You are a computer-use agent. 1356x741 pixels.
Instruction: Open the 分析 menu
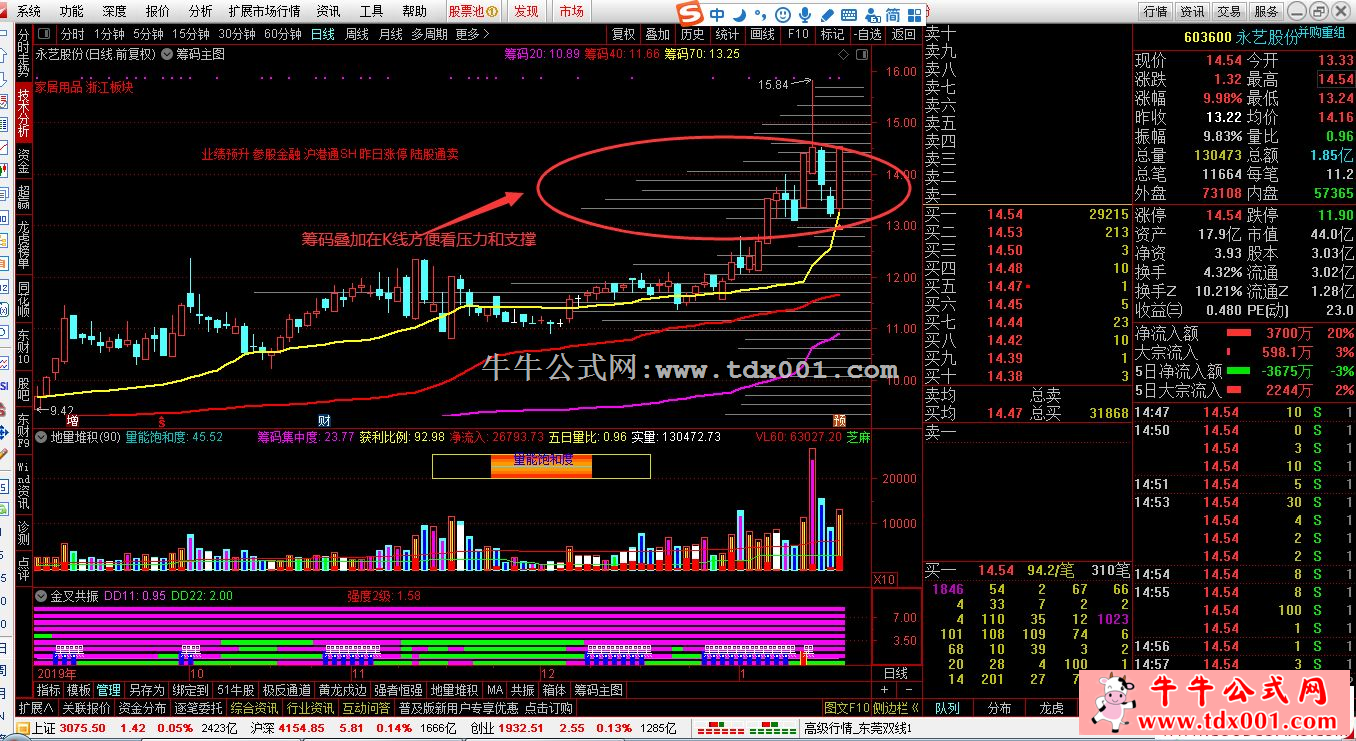click(201, 11)
